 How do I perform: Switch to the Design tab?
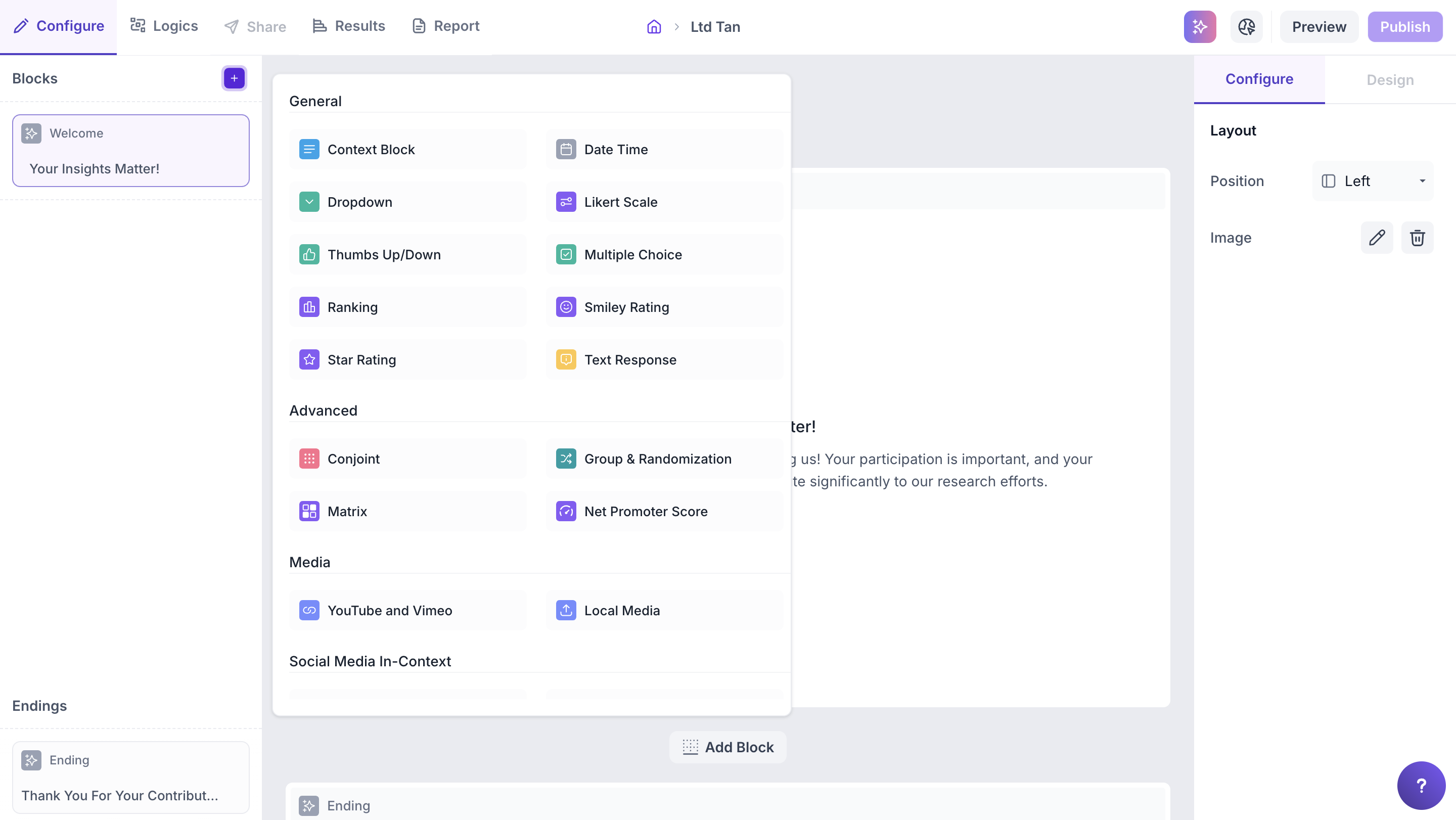[1389, 80]
